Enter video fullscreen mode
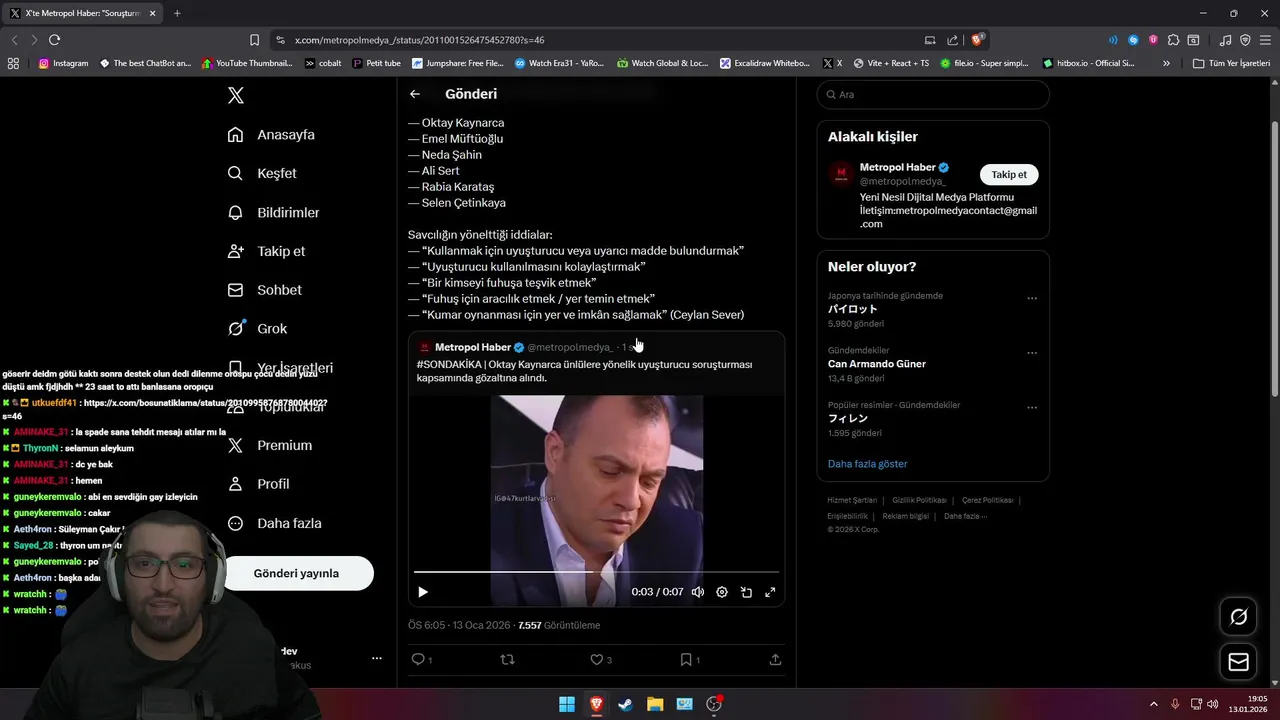The image size is (1280, 720). (x=770, y=592)
